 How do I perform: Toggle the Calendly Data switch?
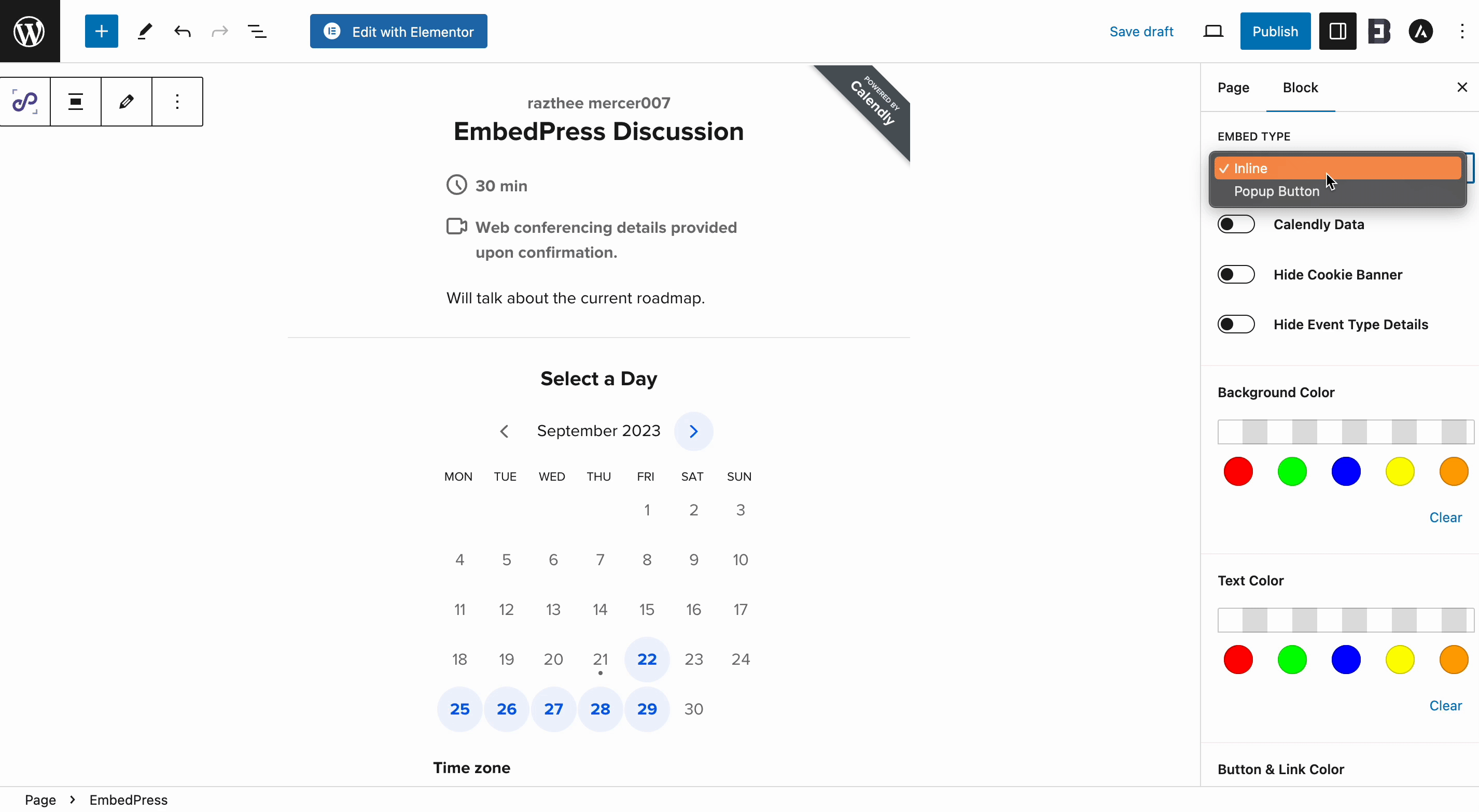tap(1237, 223)
